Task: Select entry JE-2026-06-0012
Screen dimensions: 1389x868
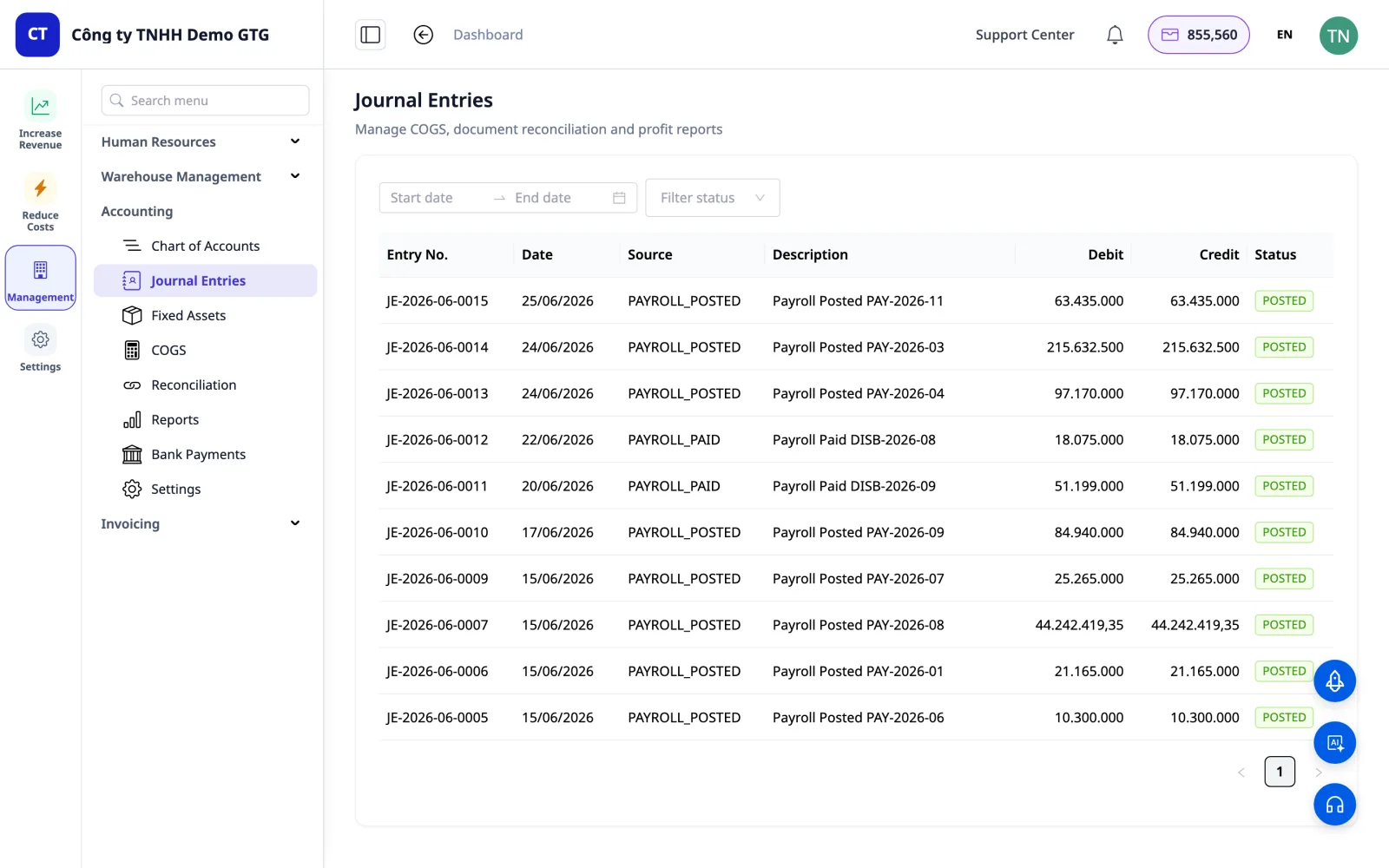Action: pos(438,440)
